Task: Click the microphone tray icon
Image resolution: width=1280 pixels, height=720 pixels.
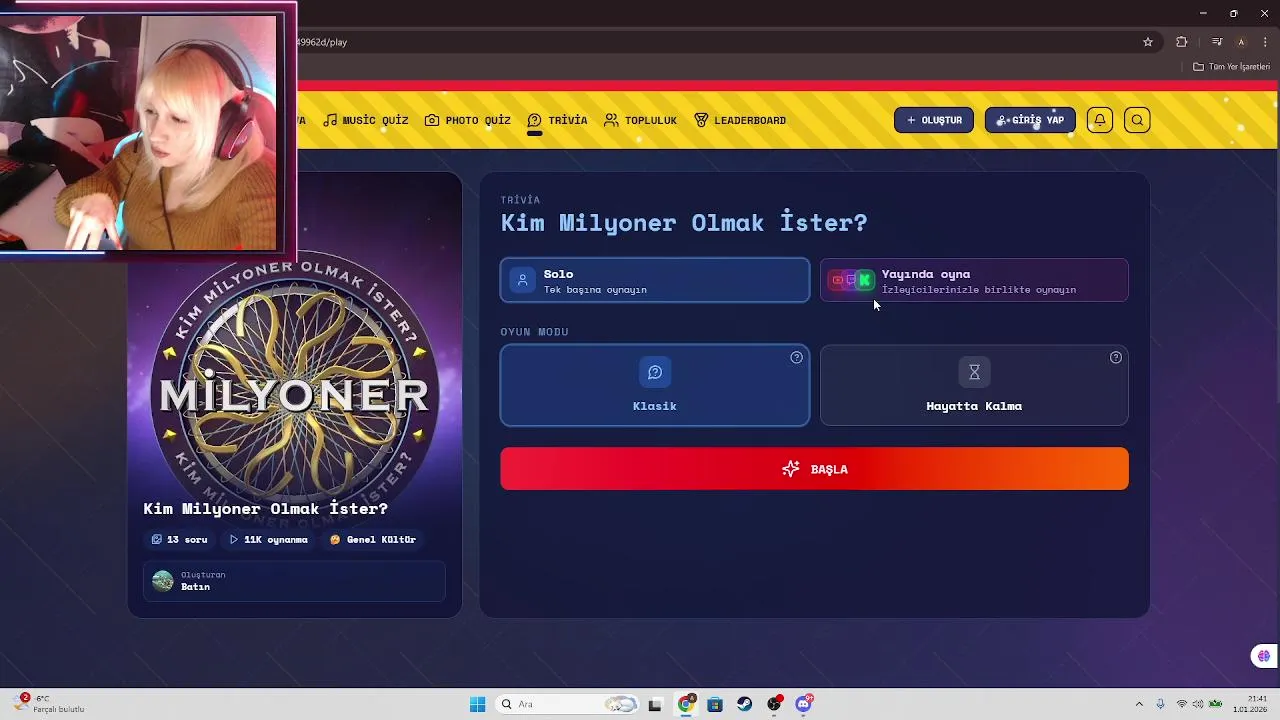Action: [x=1160, y=704]
